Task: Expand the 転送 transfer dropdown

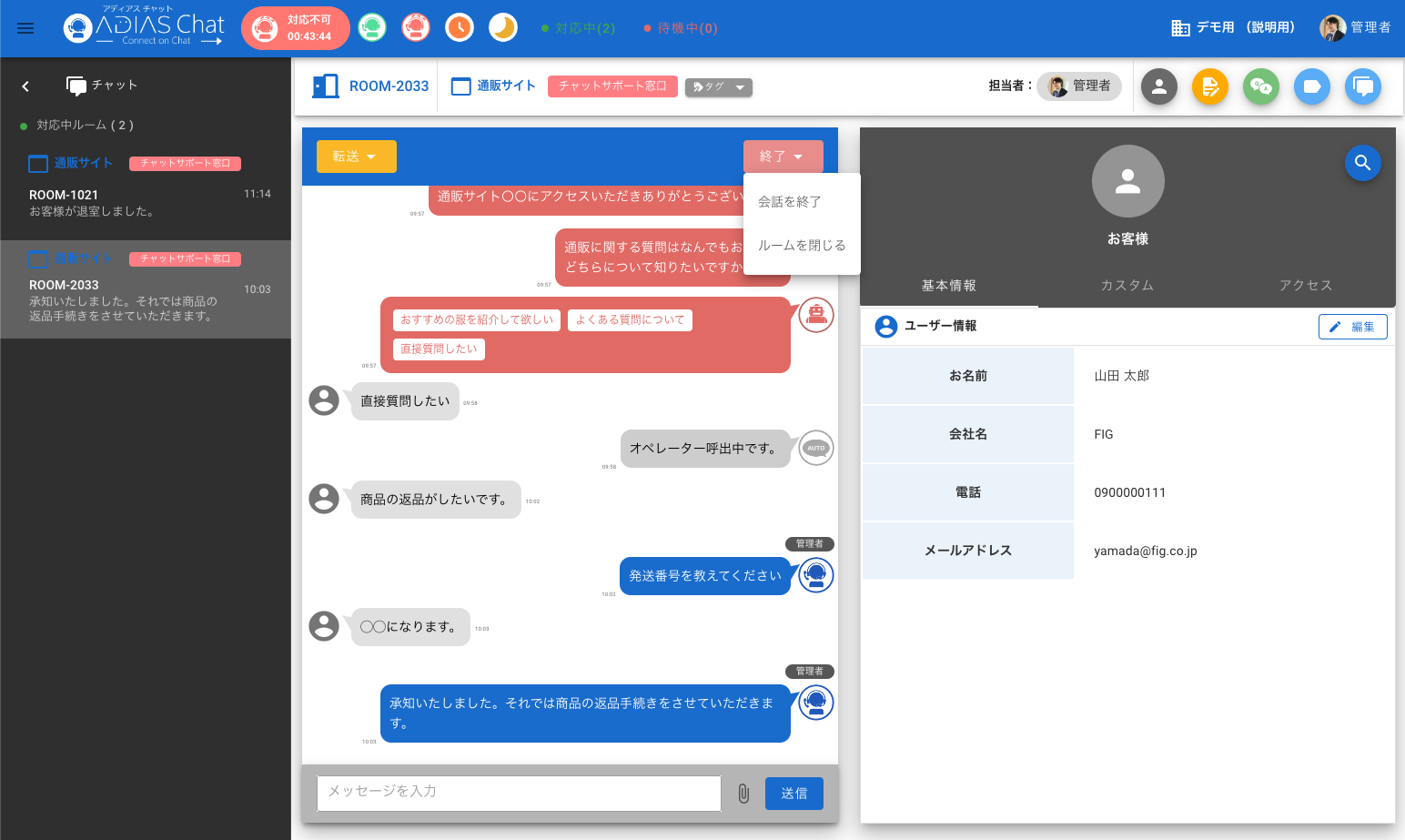Action: point(356,157)
